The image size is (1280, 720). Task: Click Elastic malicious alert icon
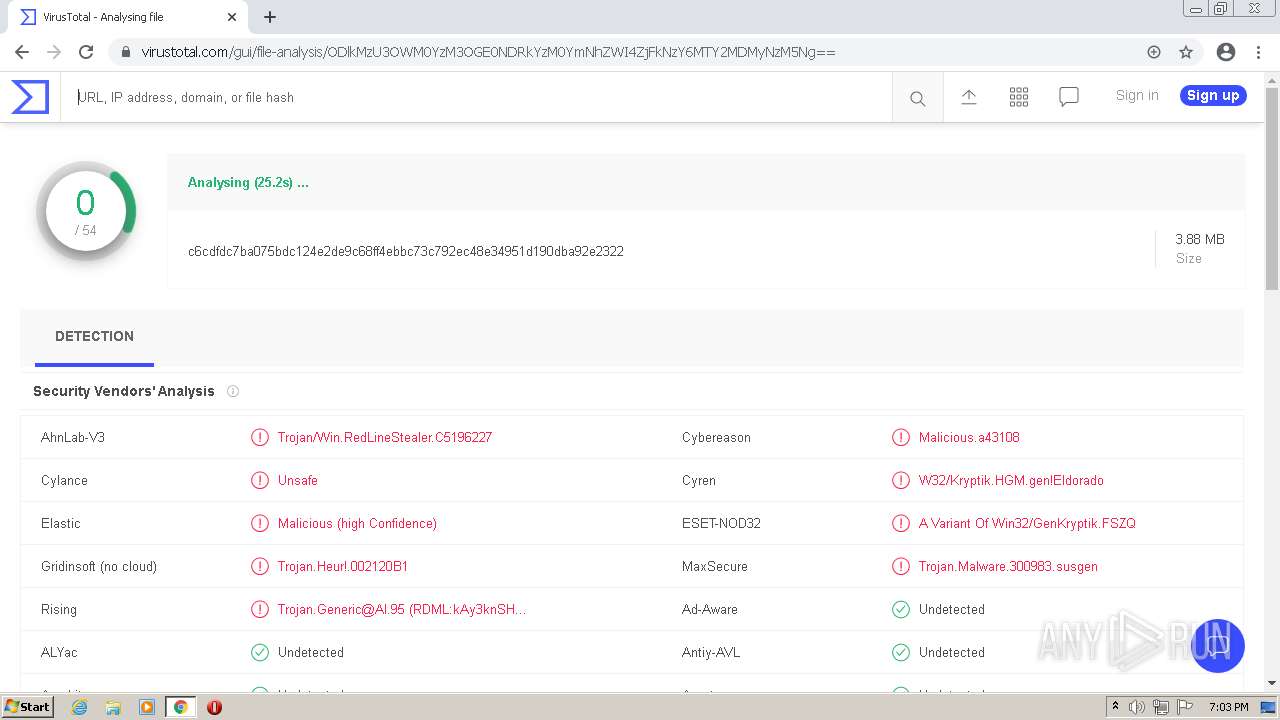pos(260,523)
